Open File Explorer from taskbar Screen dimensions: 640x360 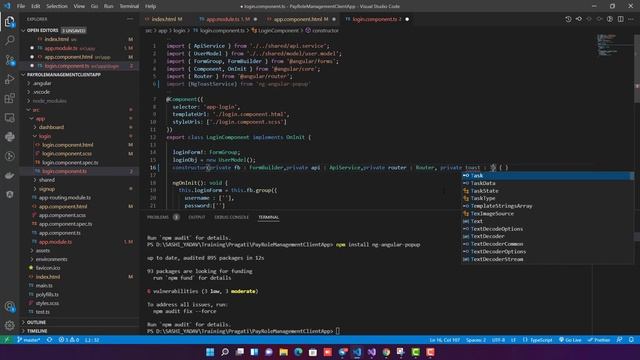(x=284, y=352)
